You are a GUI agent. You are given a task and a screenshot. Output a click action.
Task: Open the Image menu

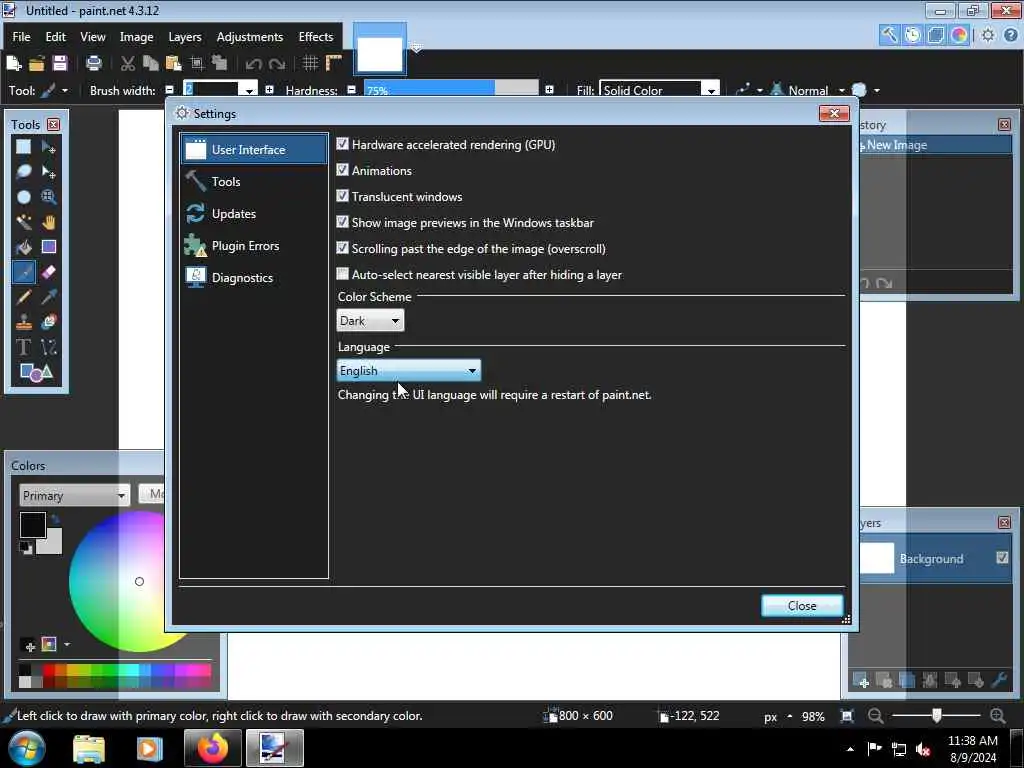(x=136, y=37)
